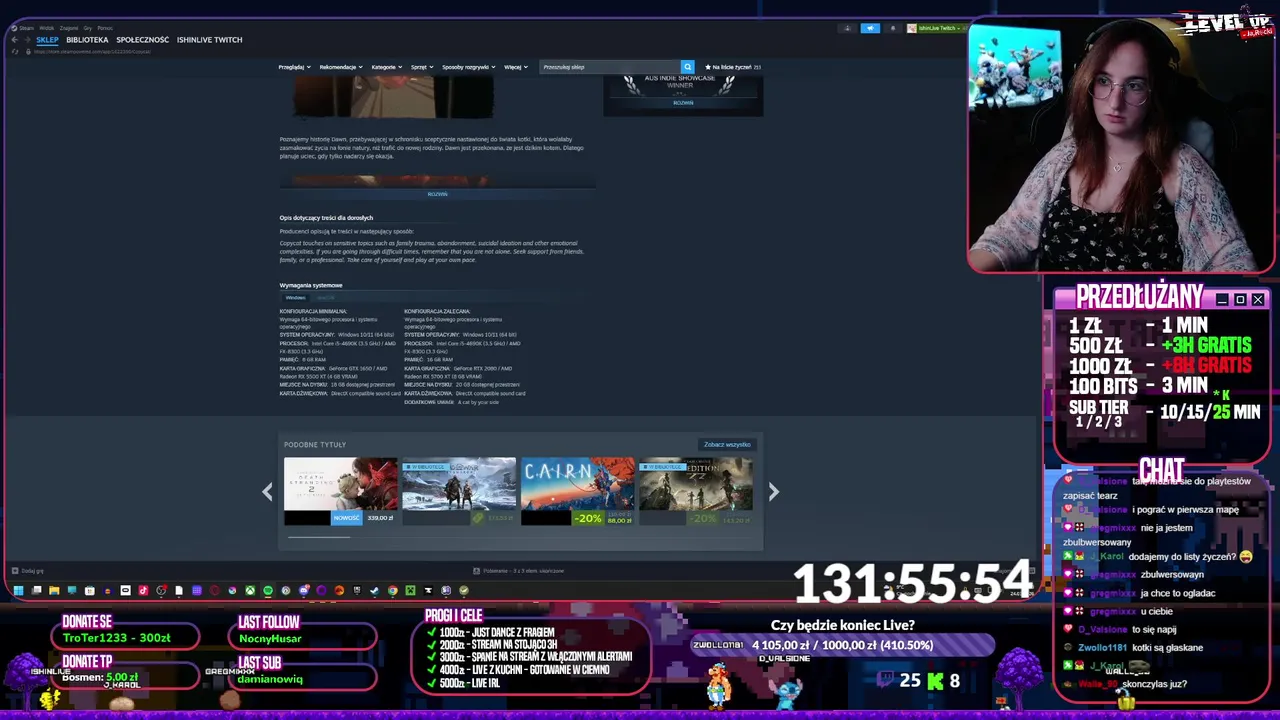Expand the Sposoby rozrywki dropdown
Screen dimensions: 1280x720
pos(468,67)
